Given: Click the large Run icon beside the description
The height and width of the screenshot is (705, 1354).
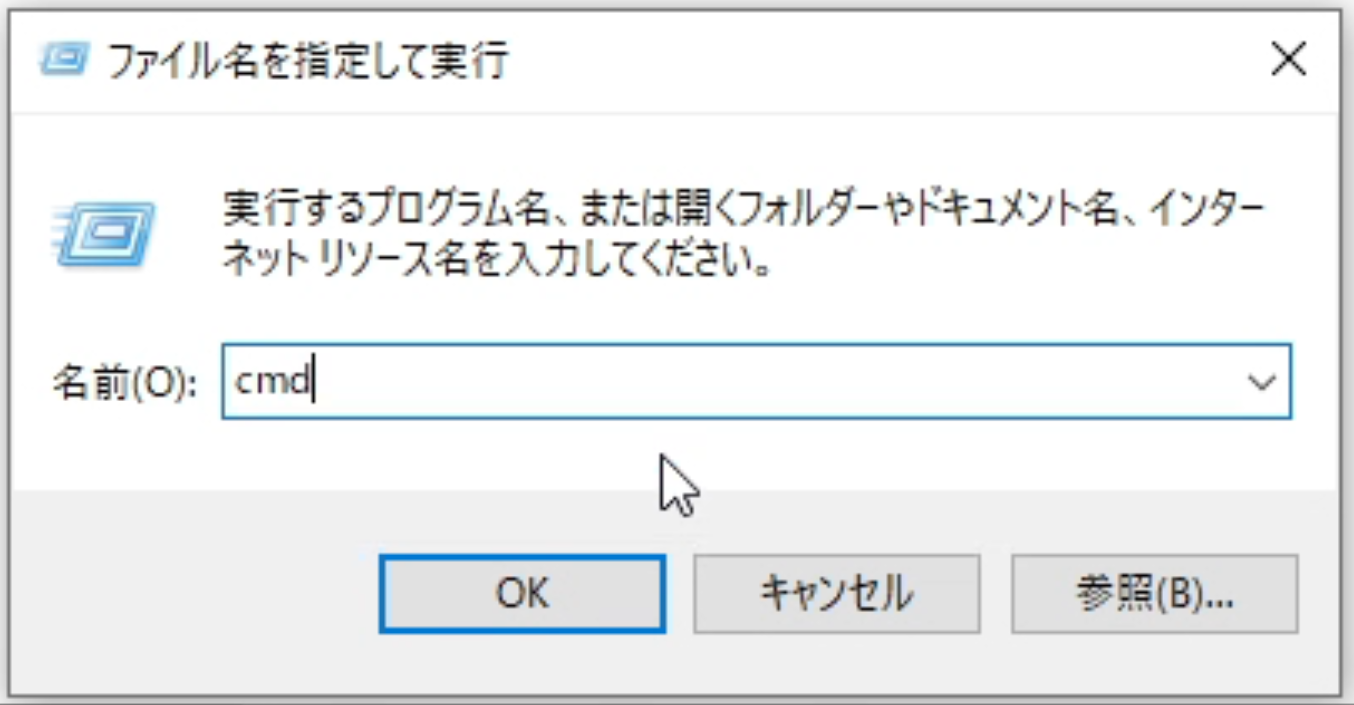Looking at the screenshot, I should click(104, 232).
